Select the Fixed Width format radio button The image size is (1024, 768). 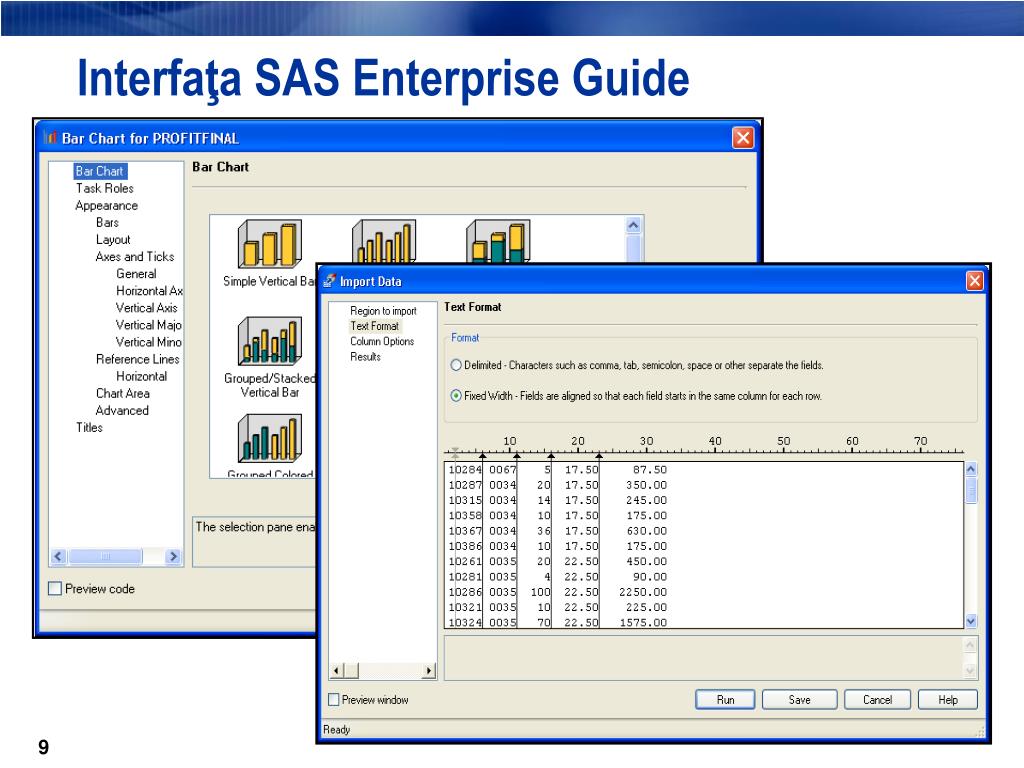[456, 396]
